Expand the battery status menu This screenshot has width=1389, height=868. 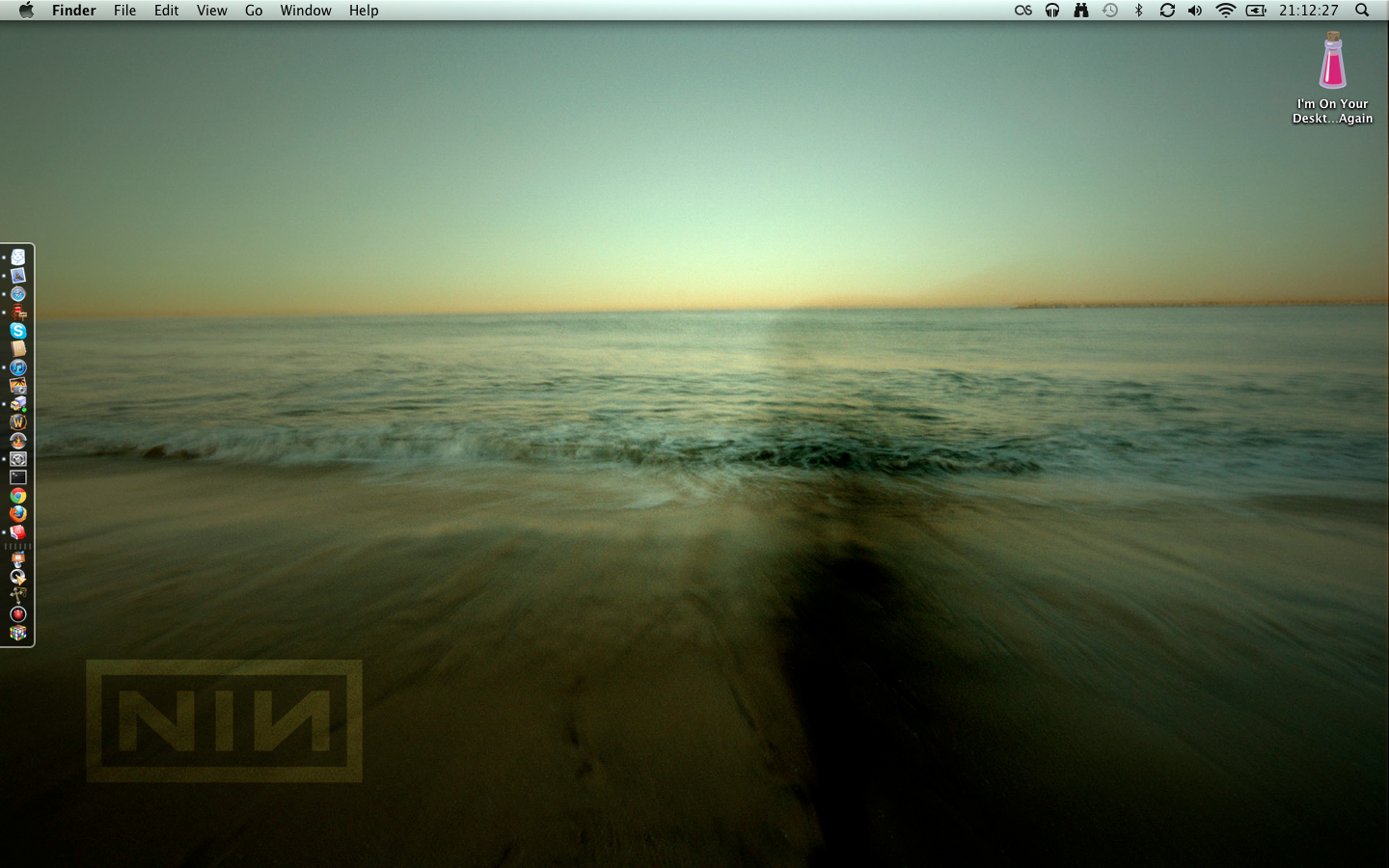coord(1256,11)
